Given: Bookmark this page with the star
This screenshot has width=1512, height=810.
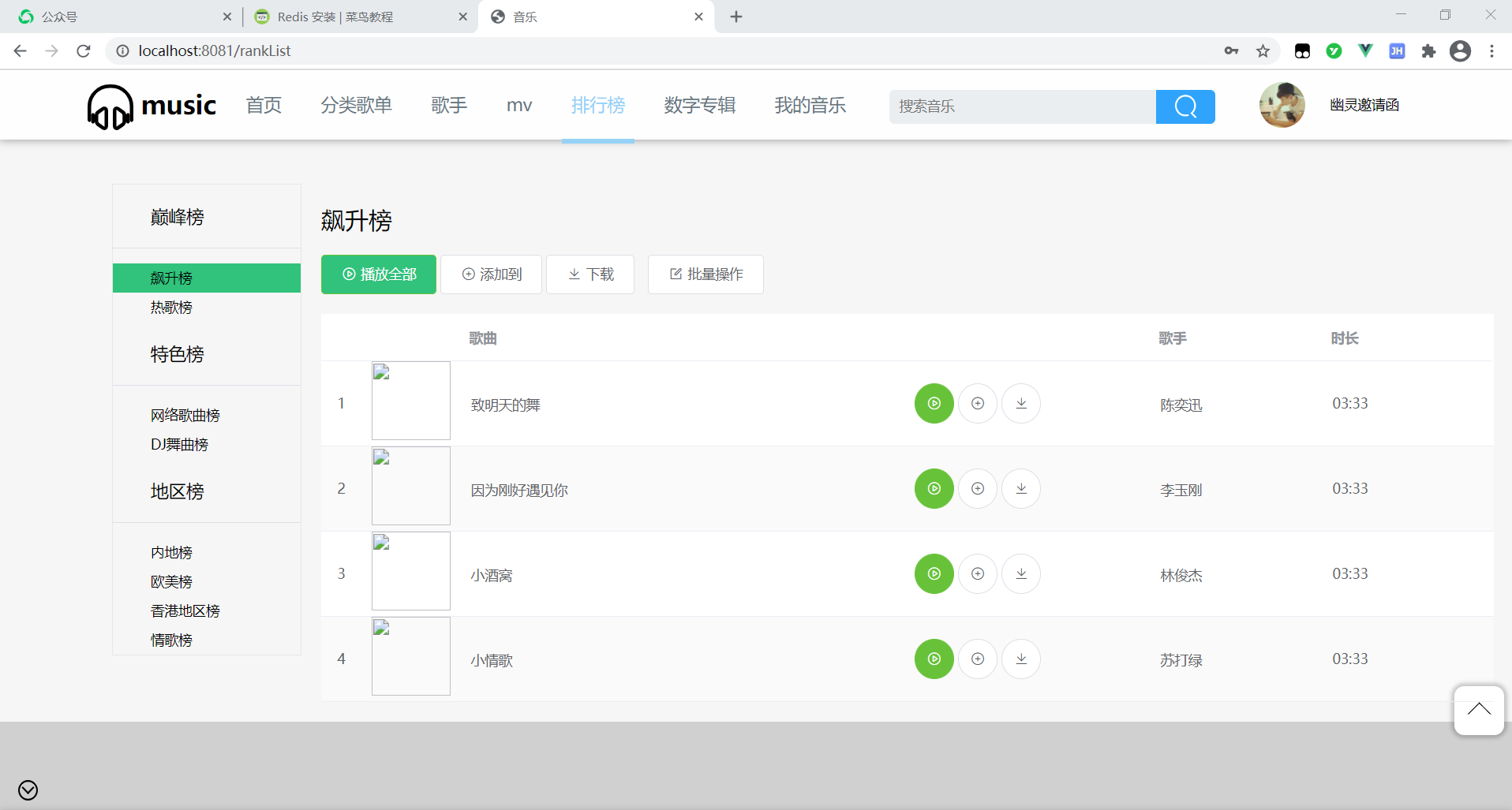Looking at the screenshot, I should [1263, 50].
